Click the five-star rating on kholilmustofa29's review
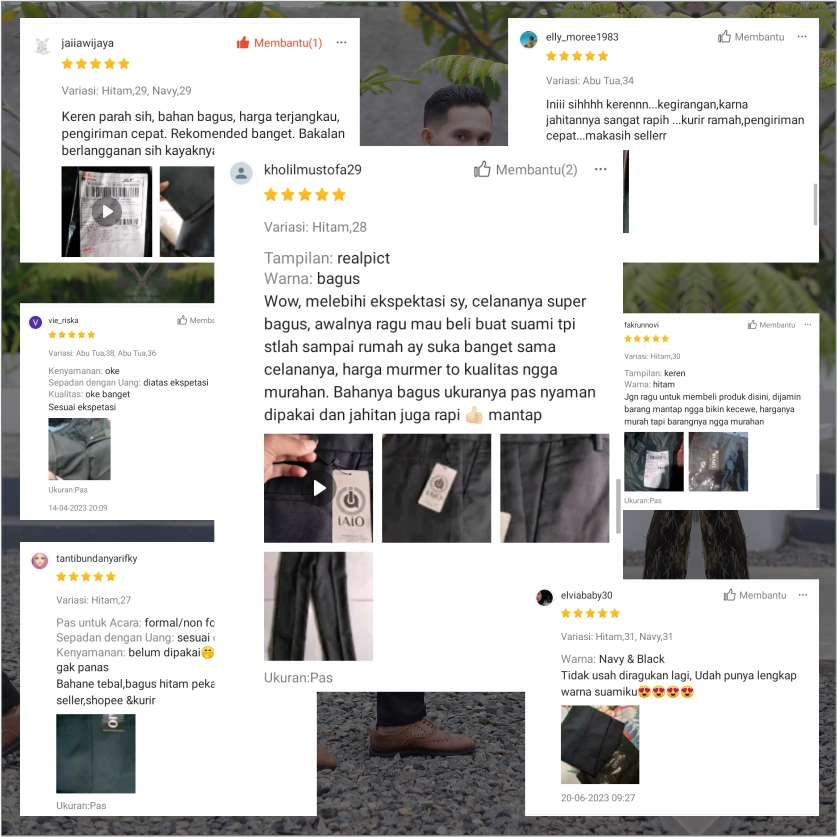 305,194
